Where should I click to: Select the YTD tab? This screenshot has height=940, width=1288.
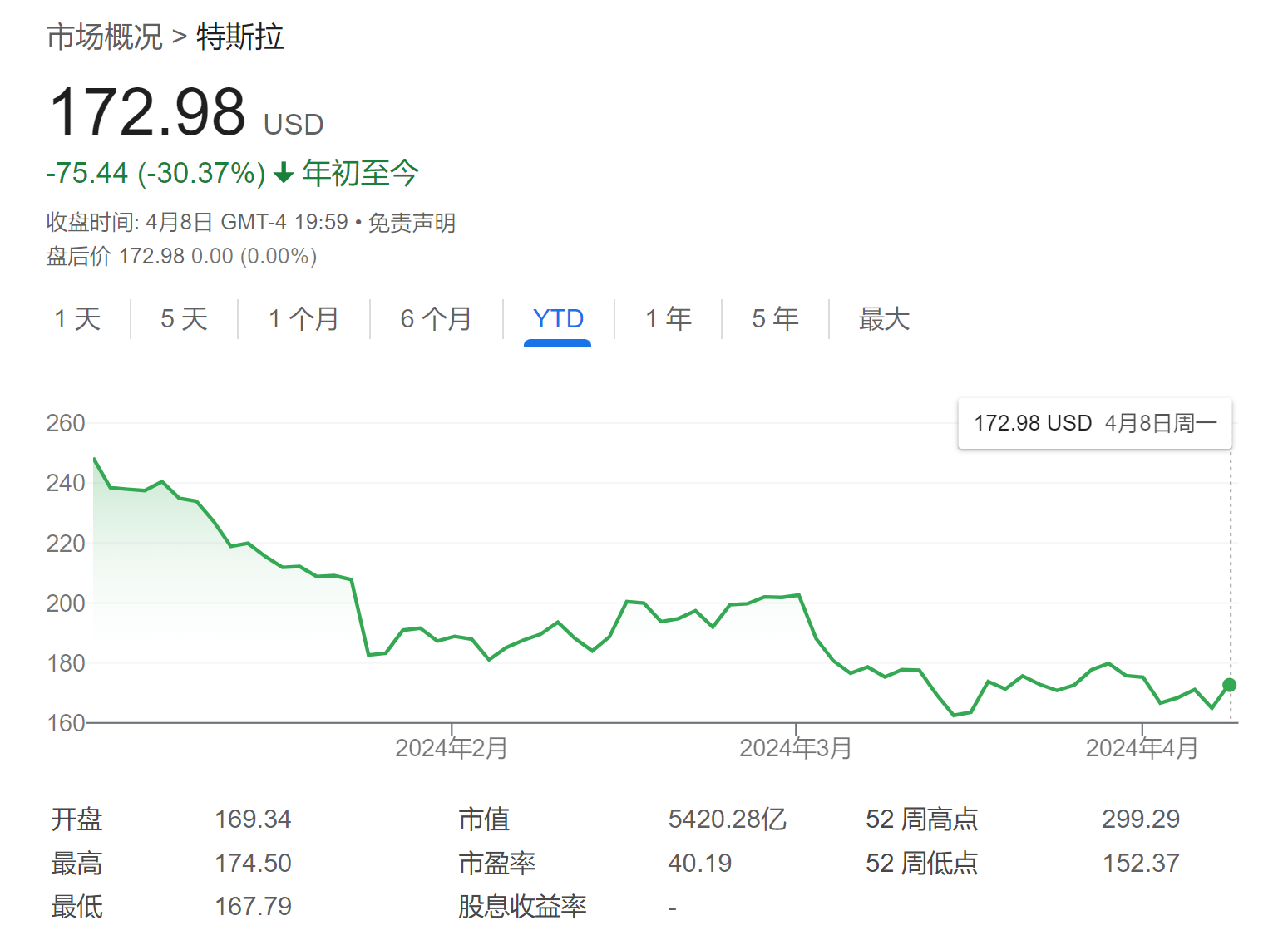pyautogui.click(x=558, y=318)
